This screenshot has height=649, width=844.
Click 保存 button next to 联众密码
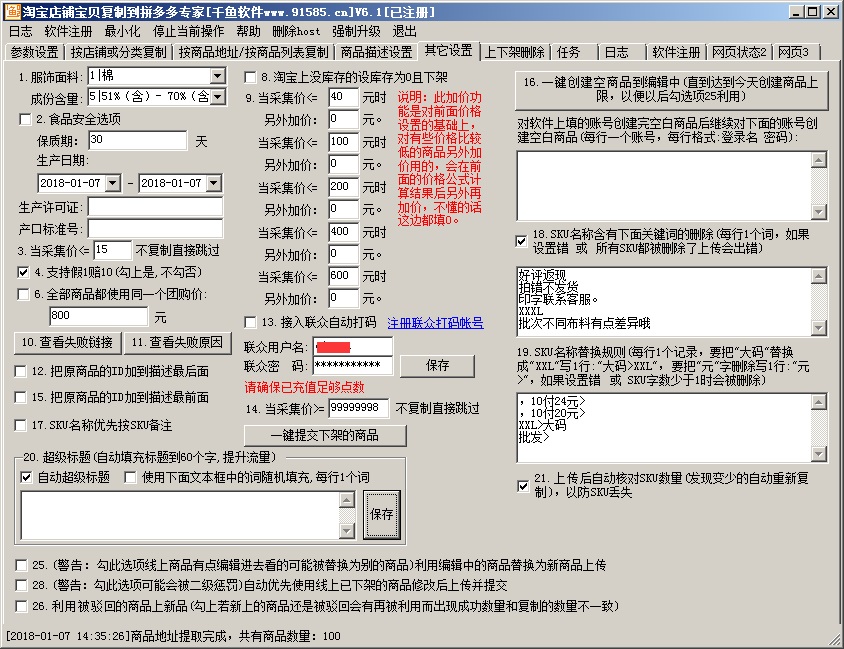tap(437, 366)
